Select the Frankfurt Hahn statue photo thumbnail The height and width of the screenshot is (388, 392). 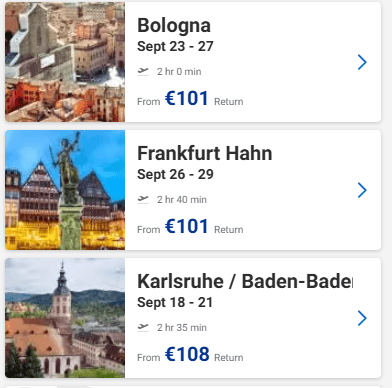click(x=65, y=190)
